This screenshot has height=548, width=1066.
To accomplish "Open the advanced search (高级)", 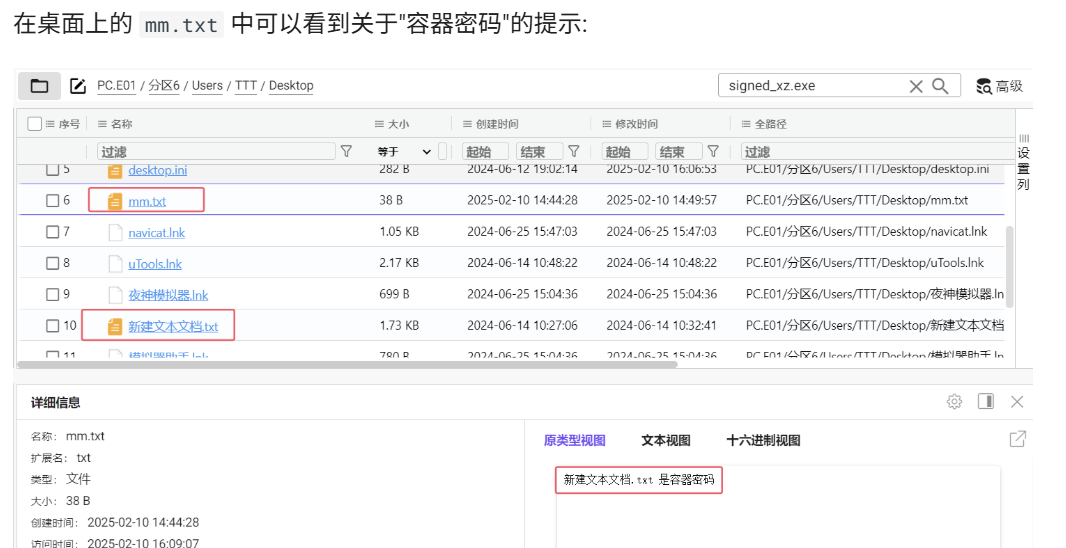I will point(999,86).
